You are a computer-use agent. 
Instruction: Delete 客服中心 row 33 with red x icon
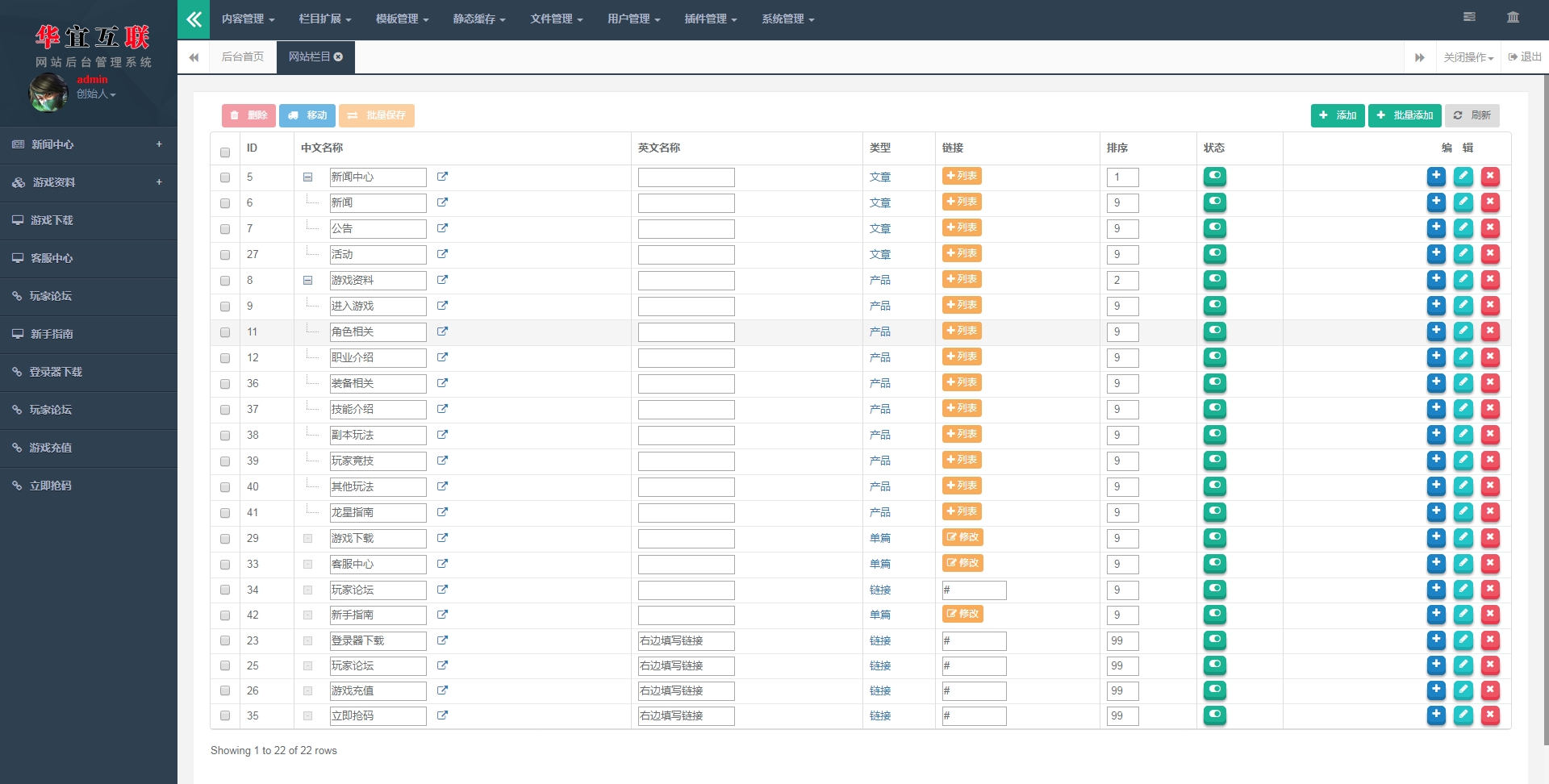coord(1491,563)
